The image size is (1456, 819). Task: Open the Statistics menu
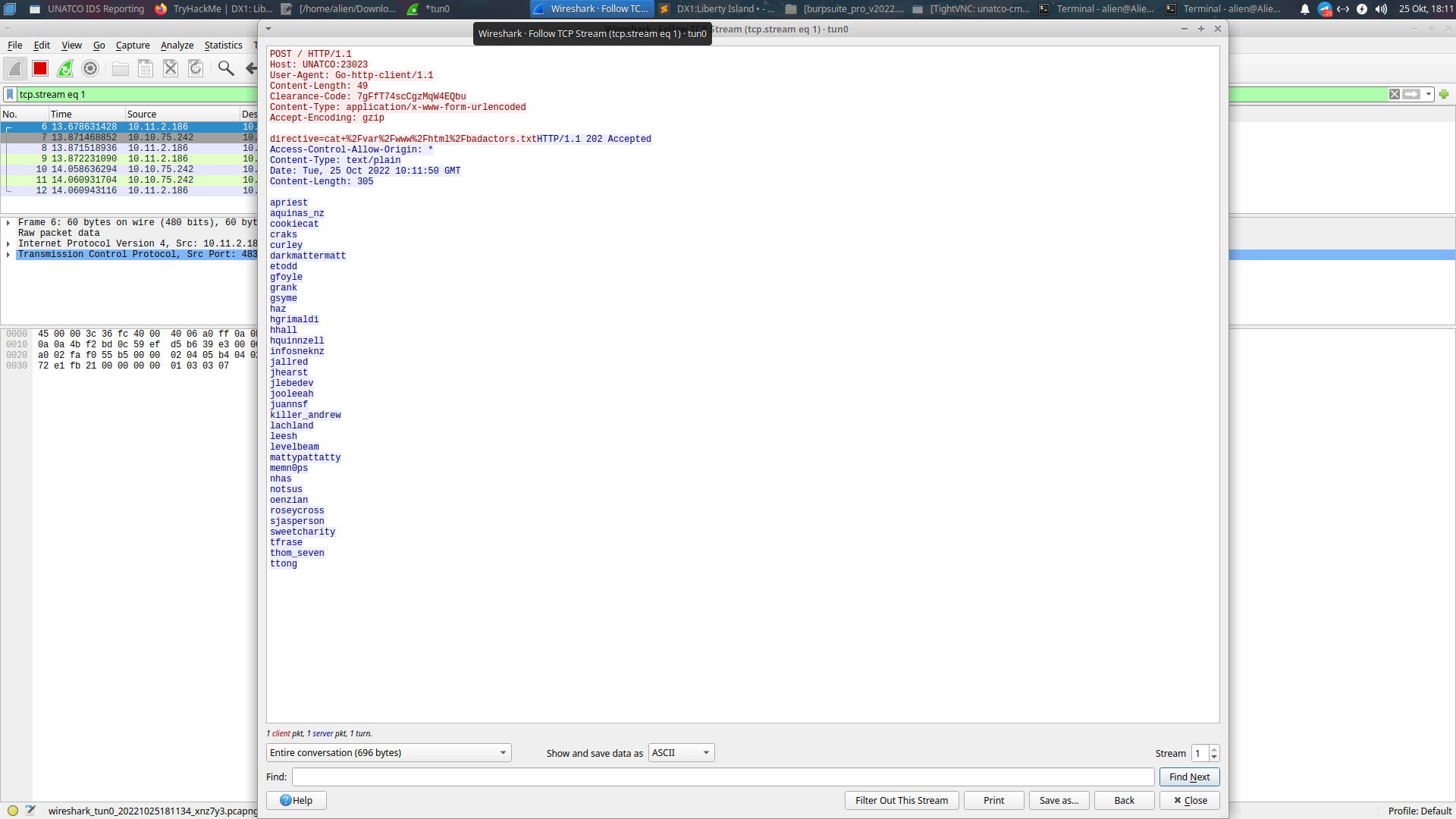222,45
